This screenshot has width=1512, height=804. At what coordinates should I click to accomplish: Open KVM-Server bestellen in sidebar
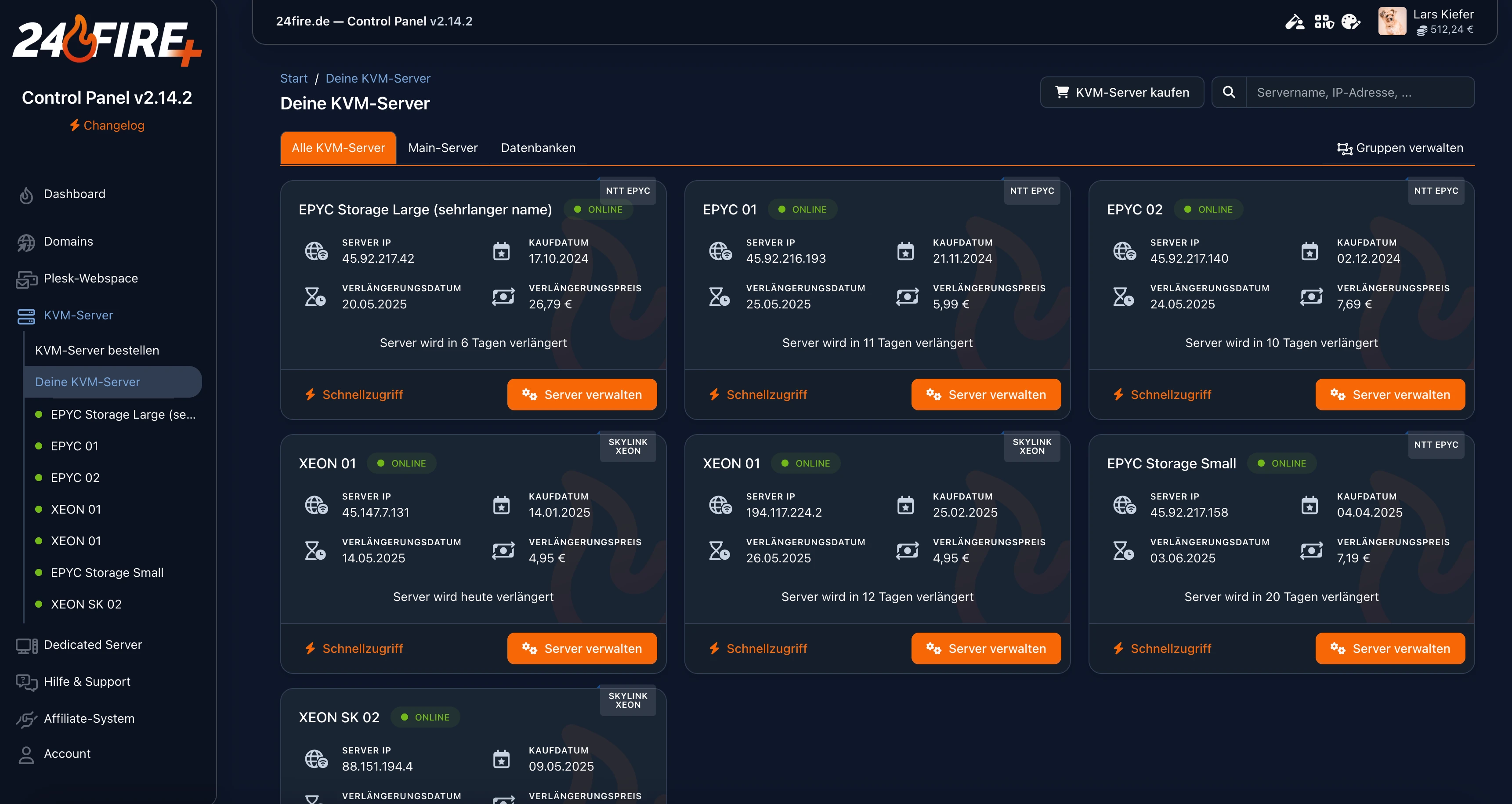(x=97, y=350)
